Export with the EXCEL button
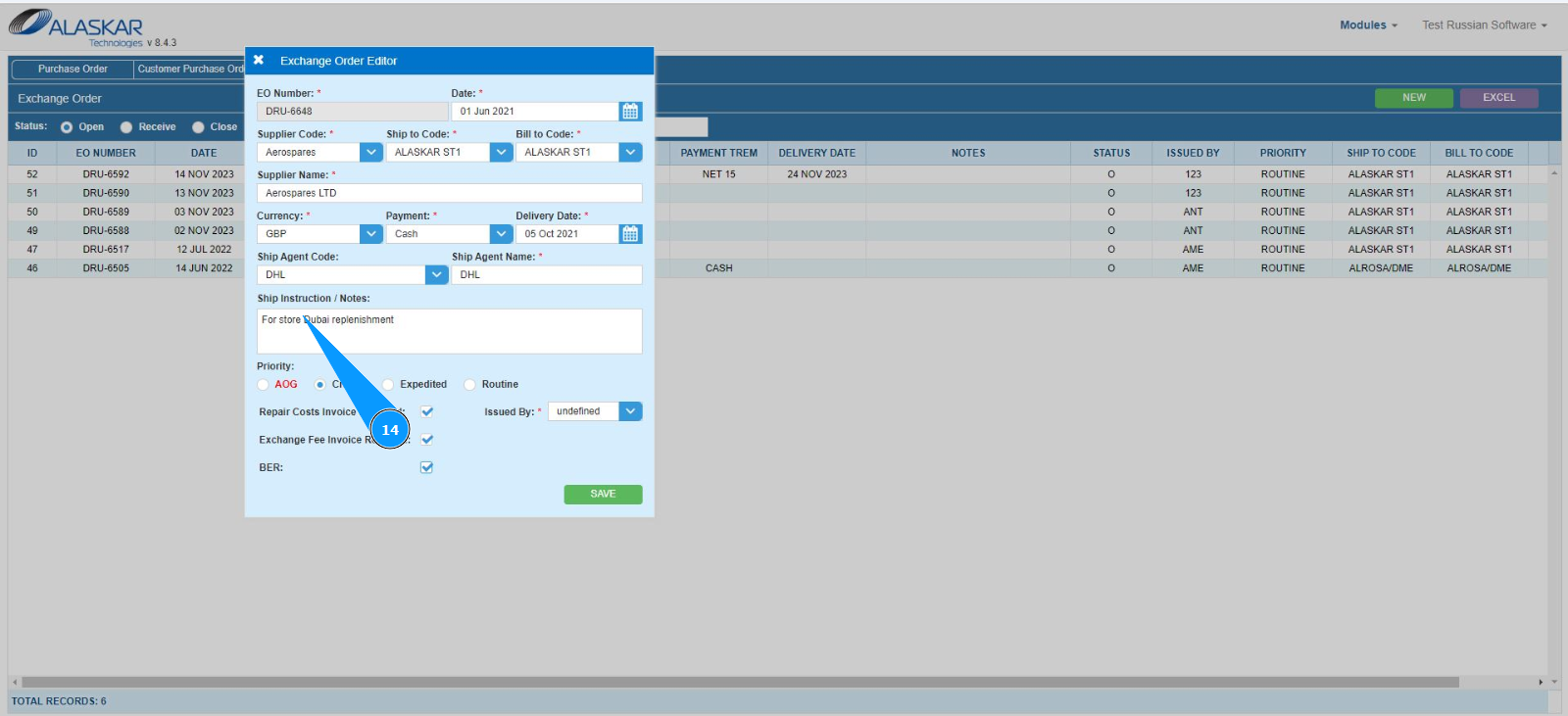Screen dimensions: 1568x716 [x=1498, y=98]
